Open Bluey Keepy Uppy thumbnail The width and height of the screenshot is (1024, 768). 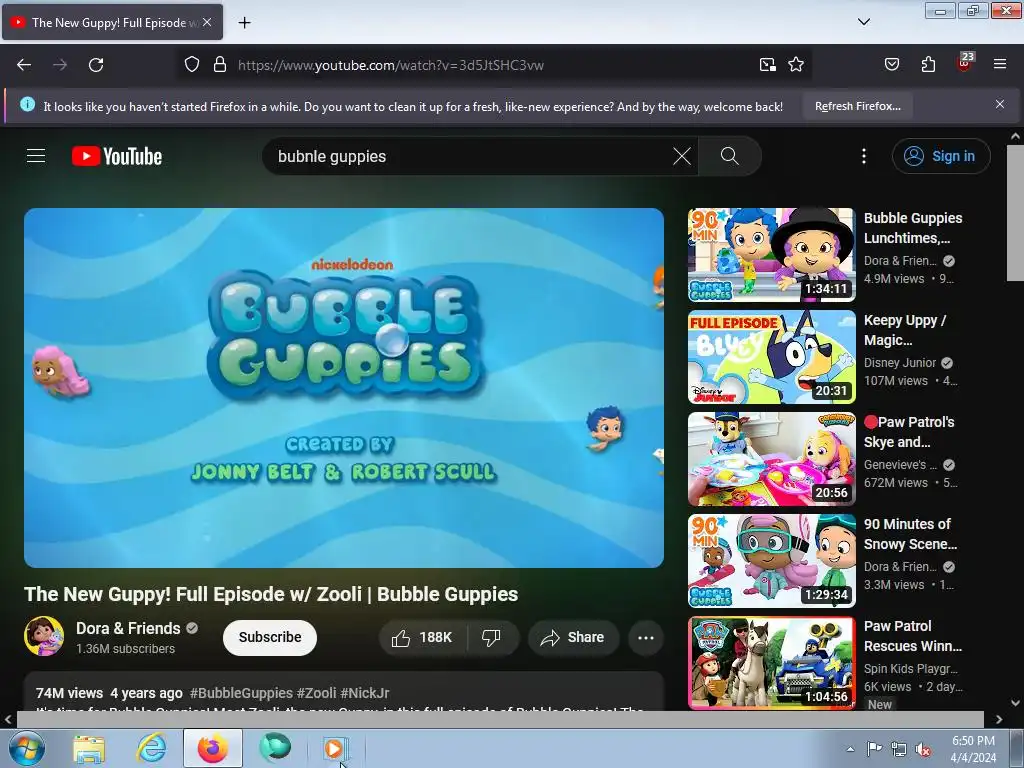click(771, 357)
